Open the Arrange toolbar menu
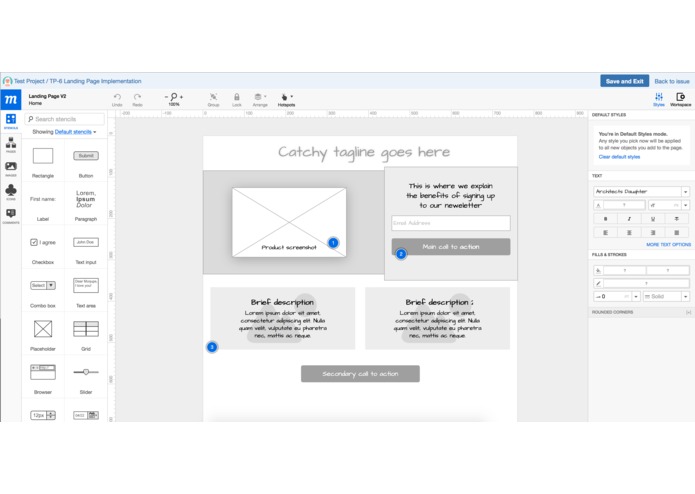The height and width of the screenshot is (494, 695). coord(260,100)
